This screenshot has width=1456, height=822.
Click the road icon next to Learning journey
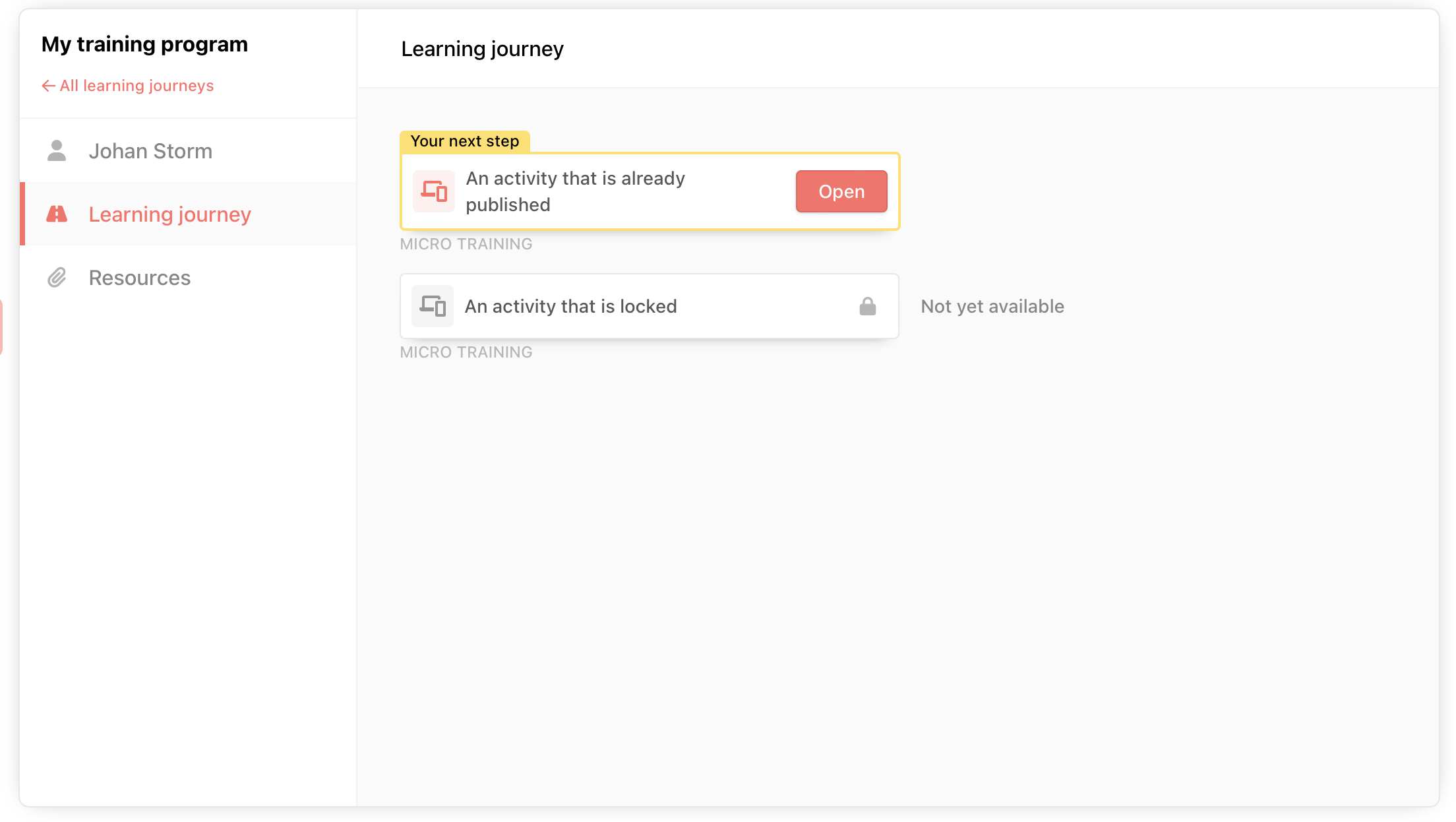tap(57, 214)
